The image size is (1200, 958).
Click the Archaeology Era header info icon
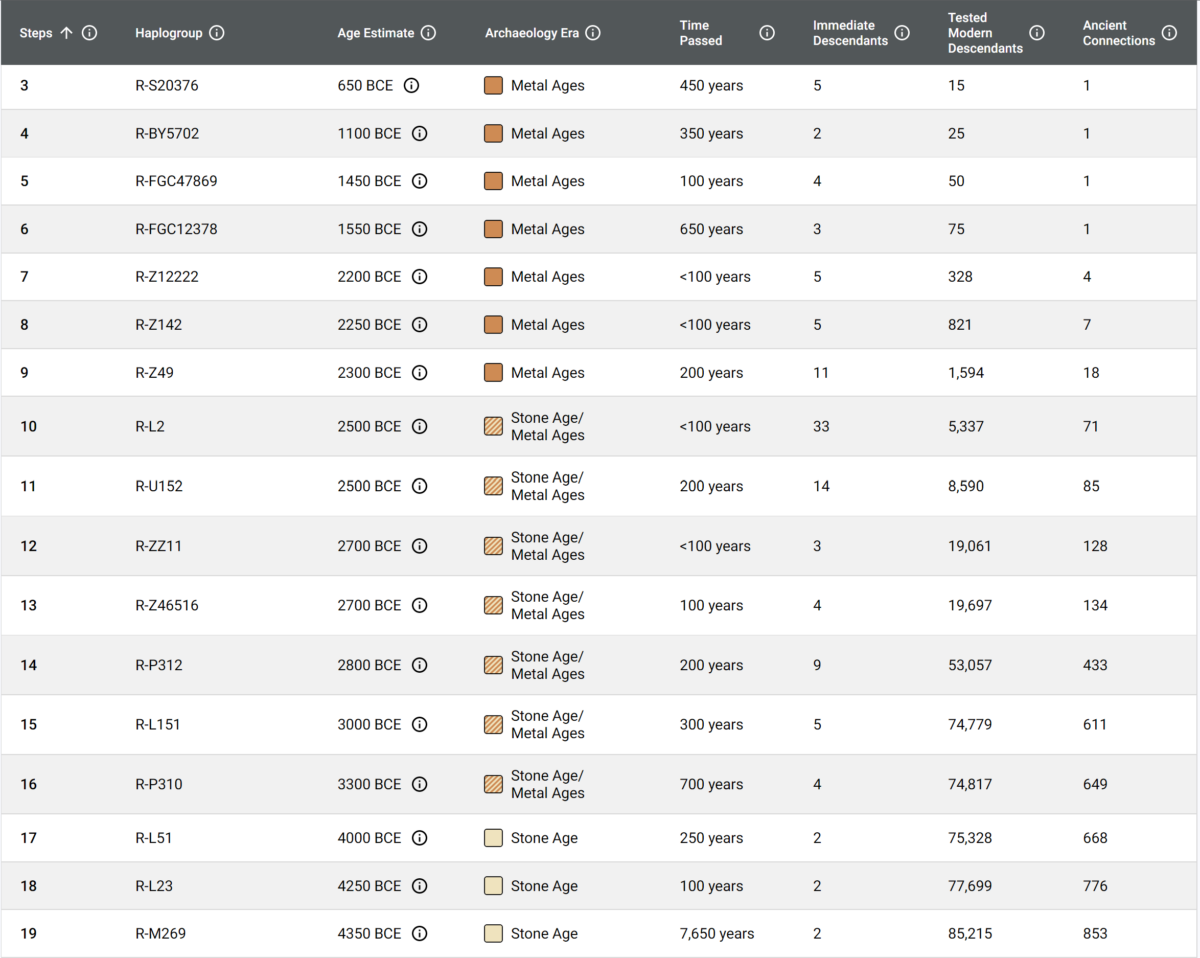593,33
